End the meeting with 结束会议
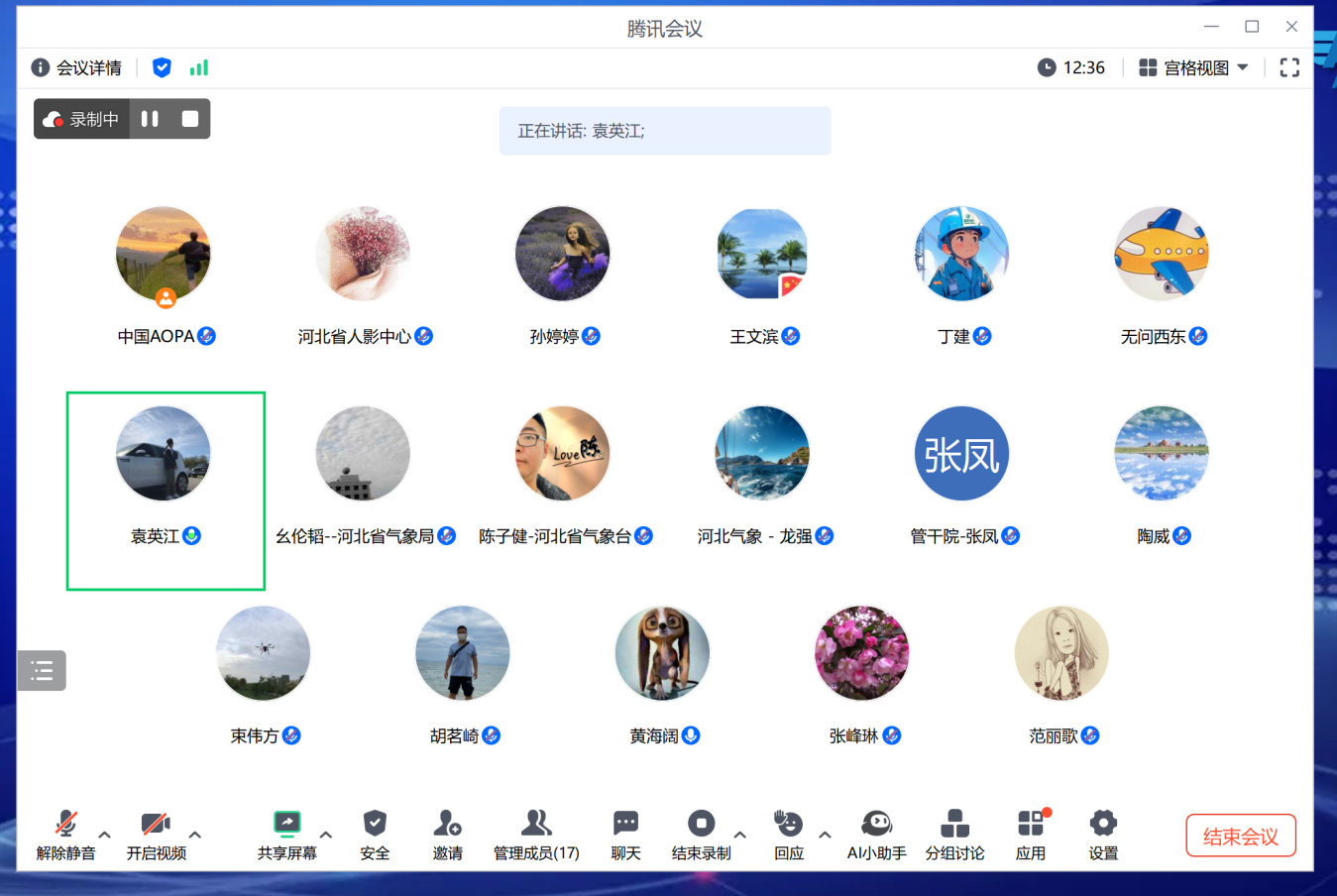The height and width of the screenshot is (896, 1337). (1240, 835)
